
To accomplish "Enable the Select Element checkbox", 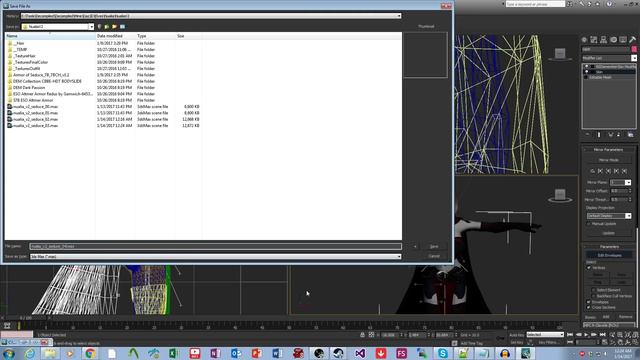I will click(x=593, y=290).
